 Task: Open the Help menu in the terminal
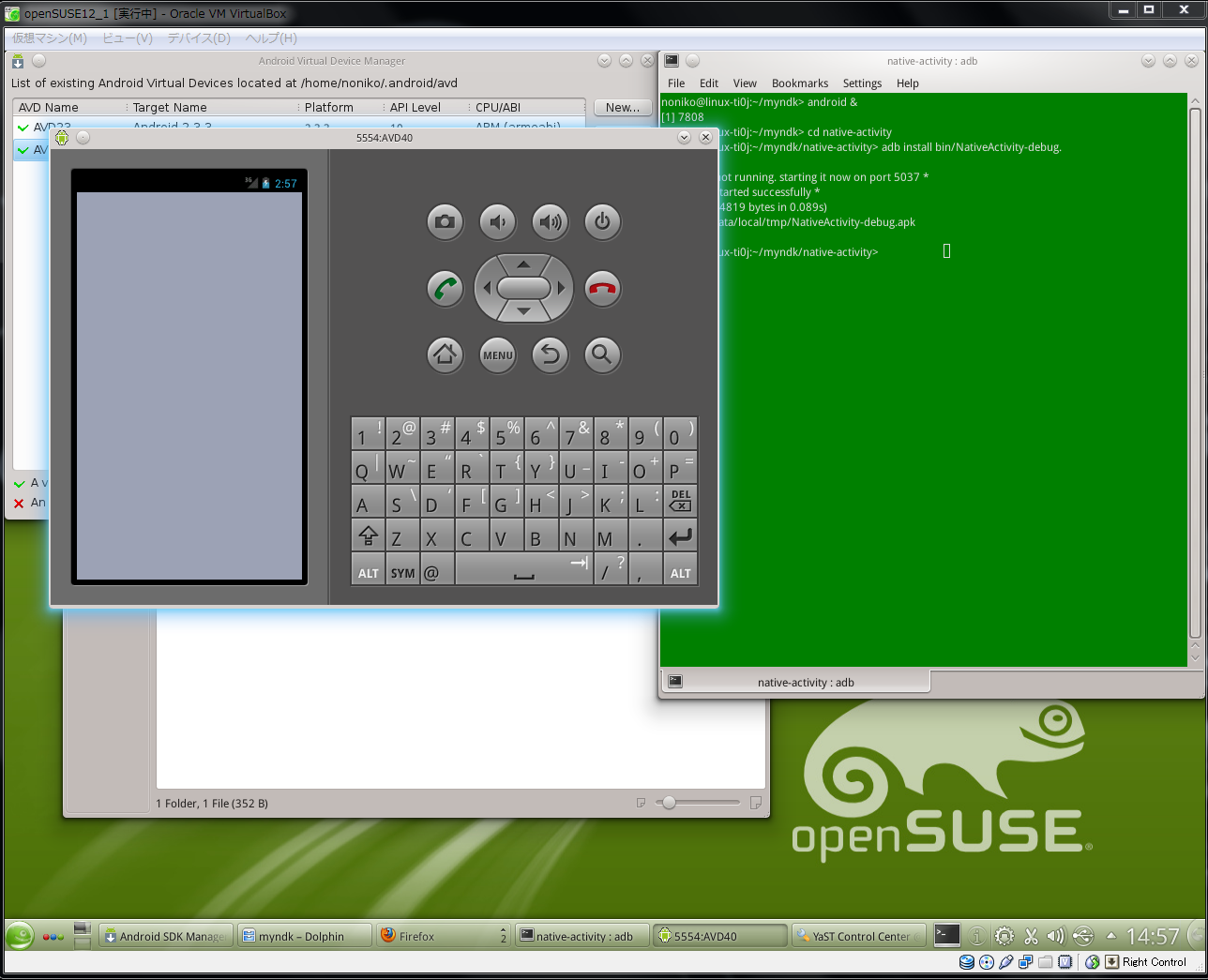click(x=908, y=83)
